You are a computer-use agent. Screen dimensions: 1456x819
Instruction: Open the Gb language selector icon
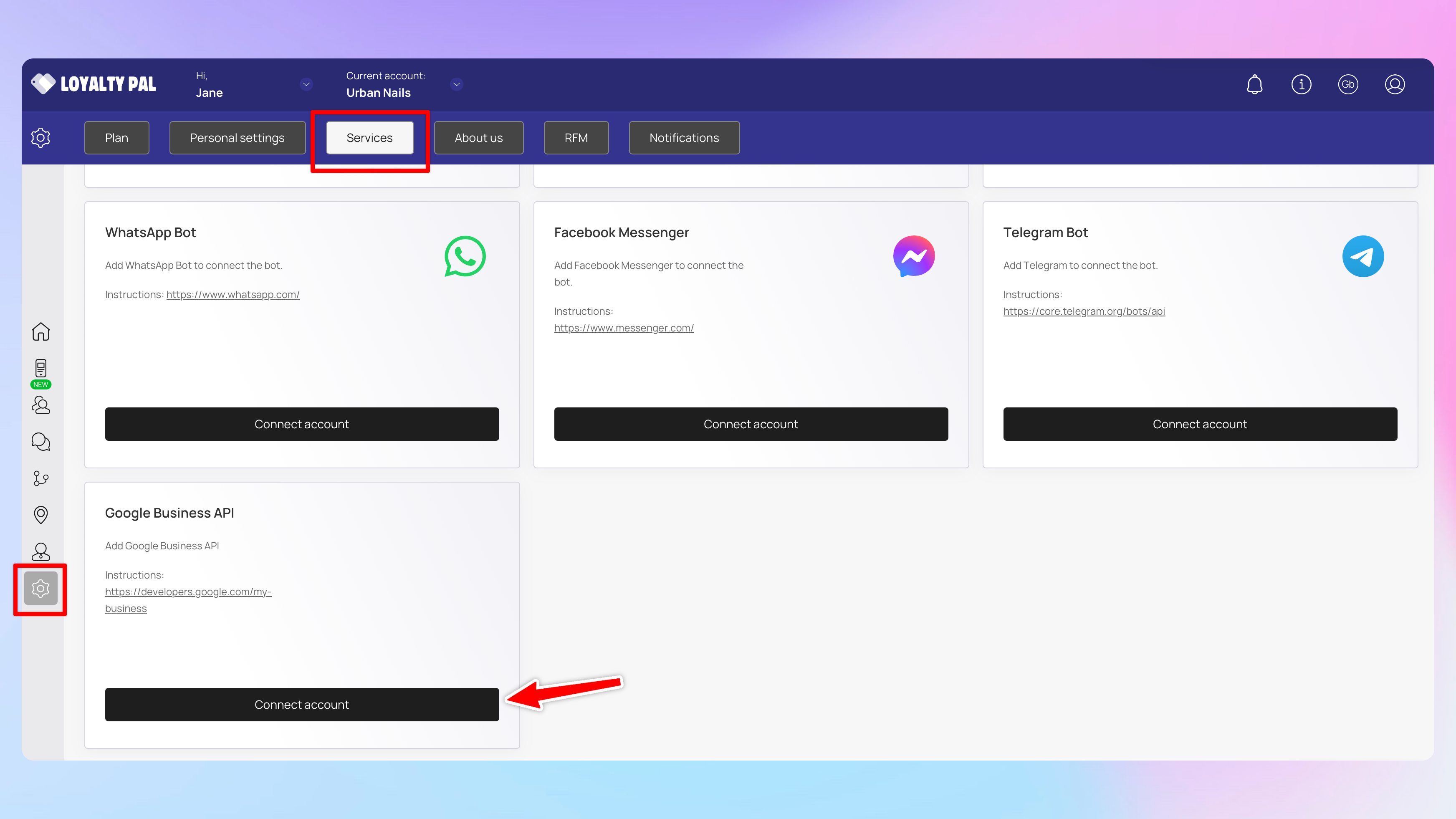point(1347,84)
